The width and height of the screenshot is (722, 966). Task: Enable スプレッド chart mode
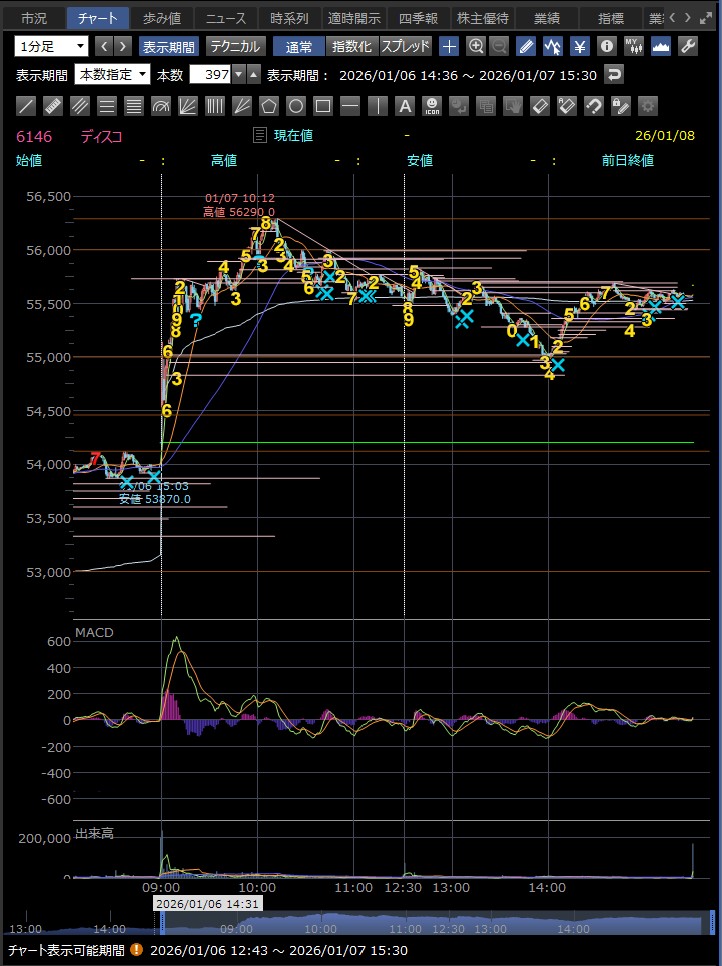[405, 46]
